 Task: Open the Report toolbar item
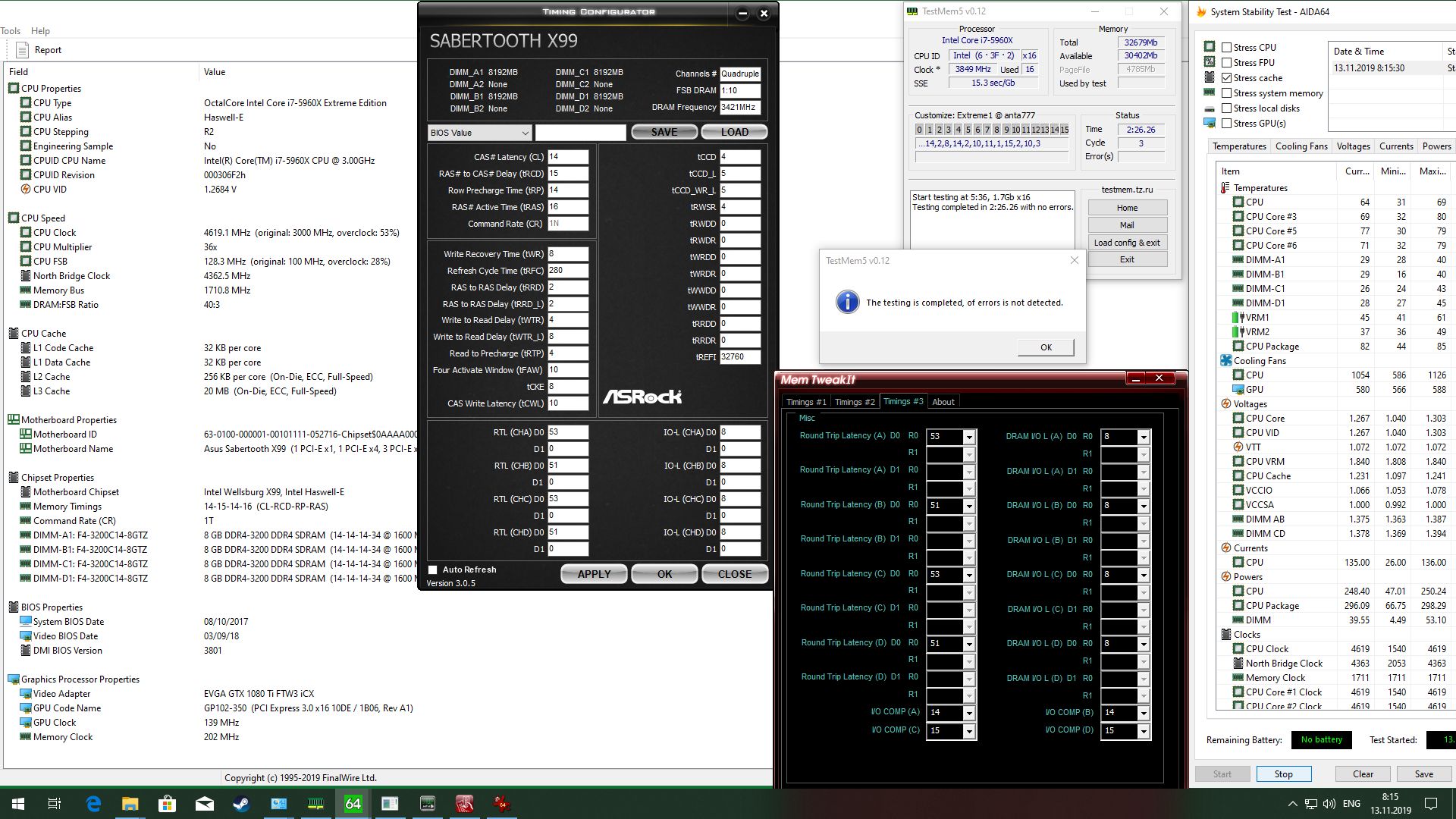click(x=39, y=50)
